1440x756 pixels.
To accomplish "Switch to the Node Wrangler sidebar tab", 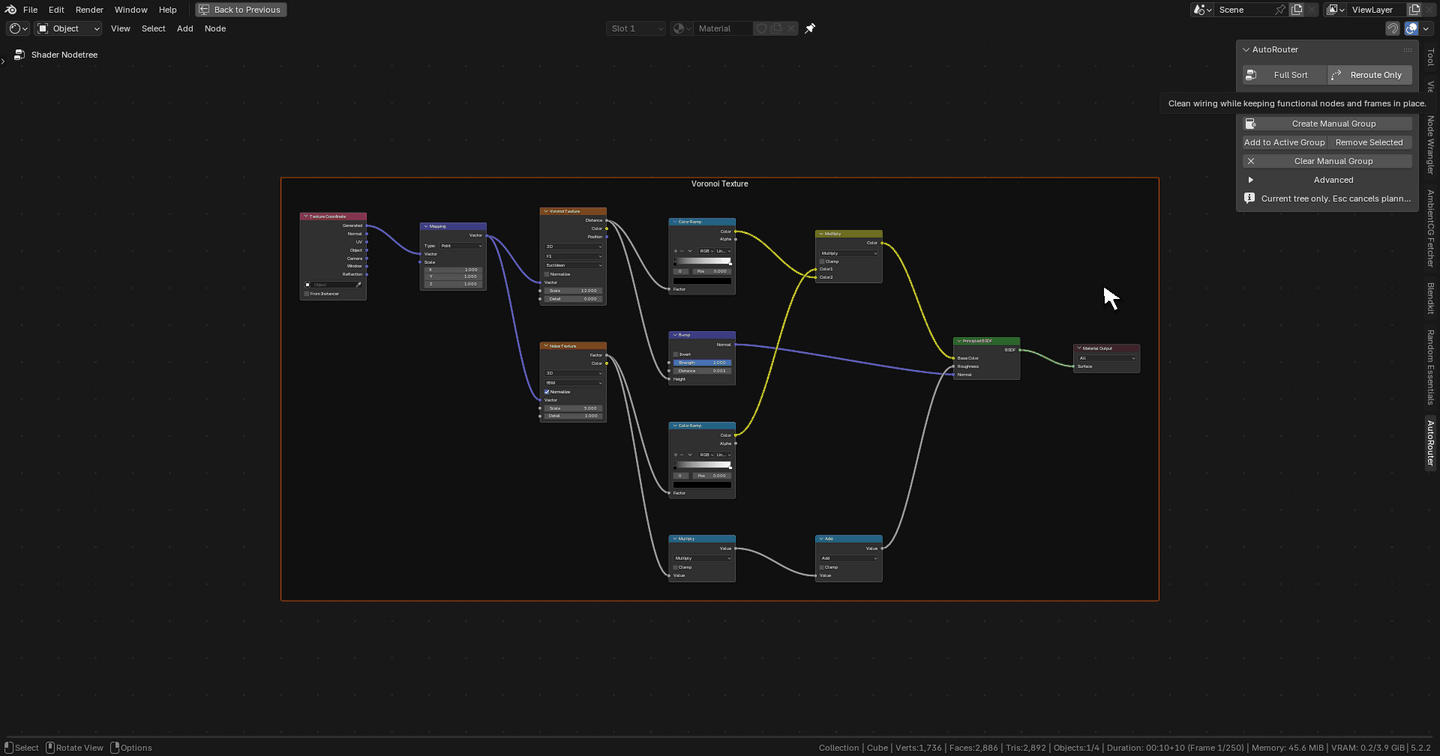I will pos(1430,145).
